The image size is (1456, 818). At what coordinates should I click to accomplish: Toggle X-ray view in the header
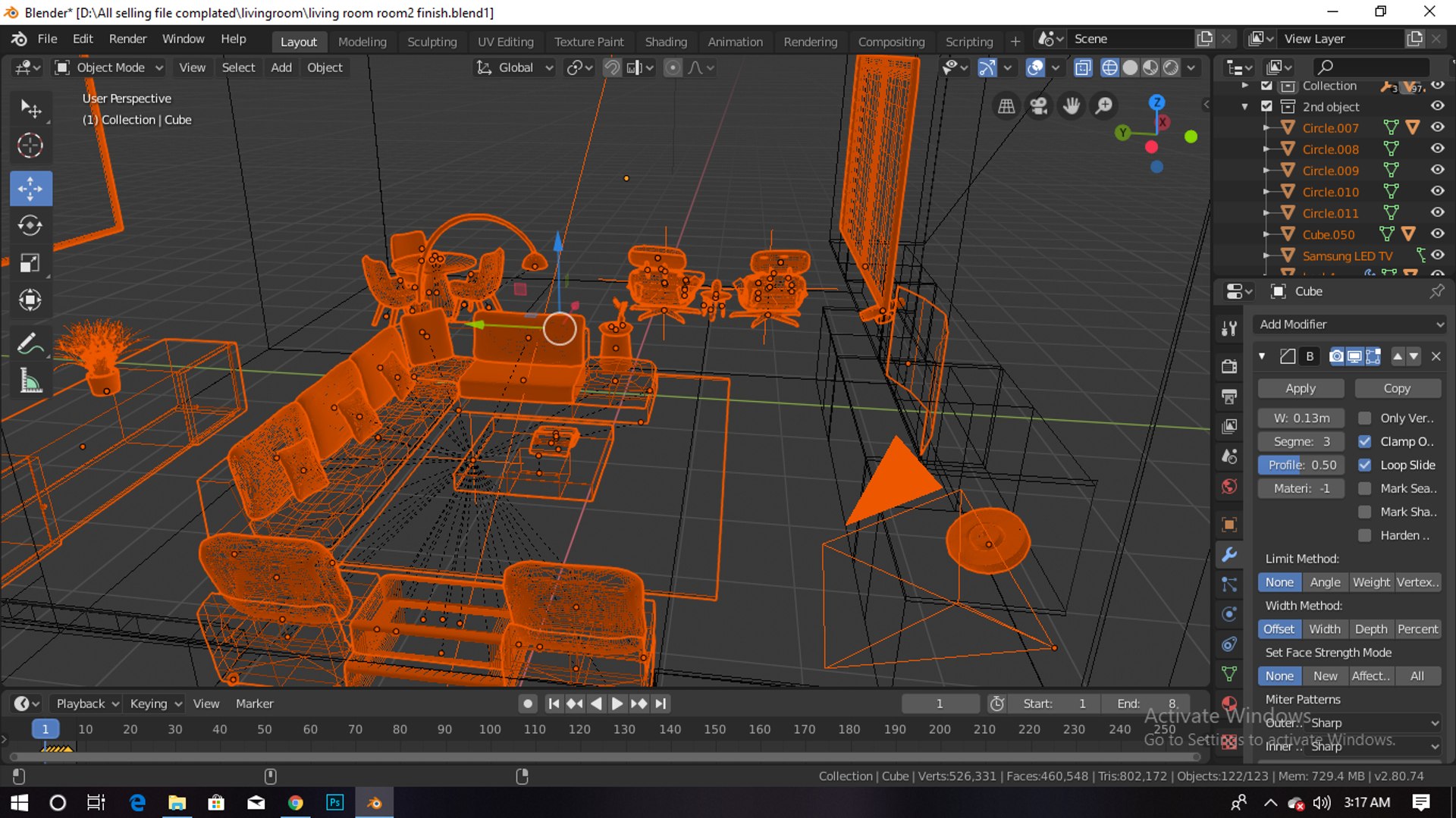click(1083, 67)
